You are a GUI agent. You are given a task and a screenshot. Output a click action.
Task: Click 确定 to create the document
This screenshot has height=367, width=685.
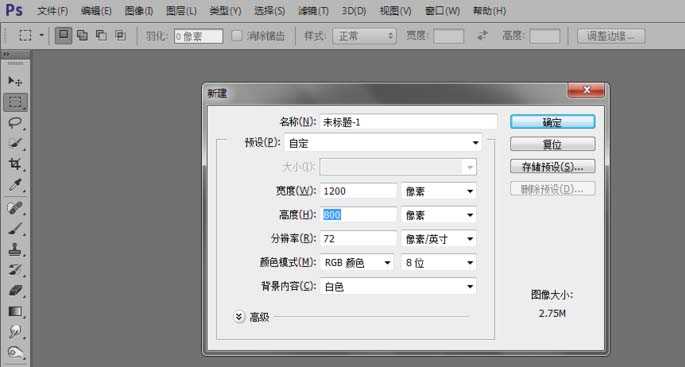click(x=552, y=122)
